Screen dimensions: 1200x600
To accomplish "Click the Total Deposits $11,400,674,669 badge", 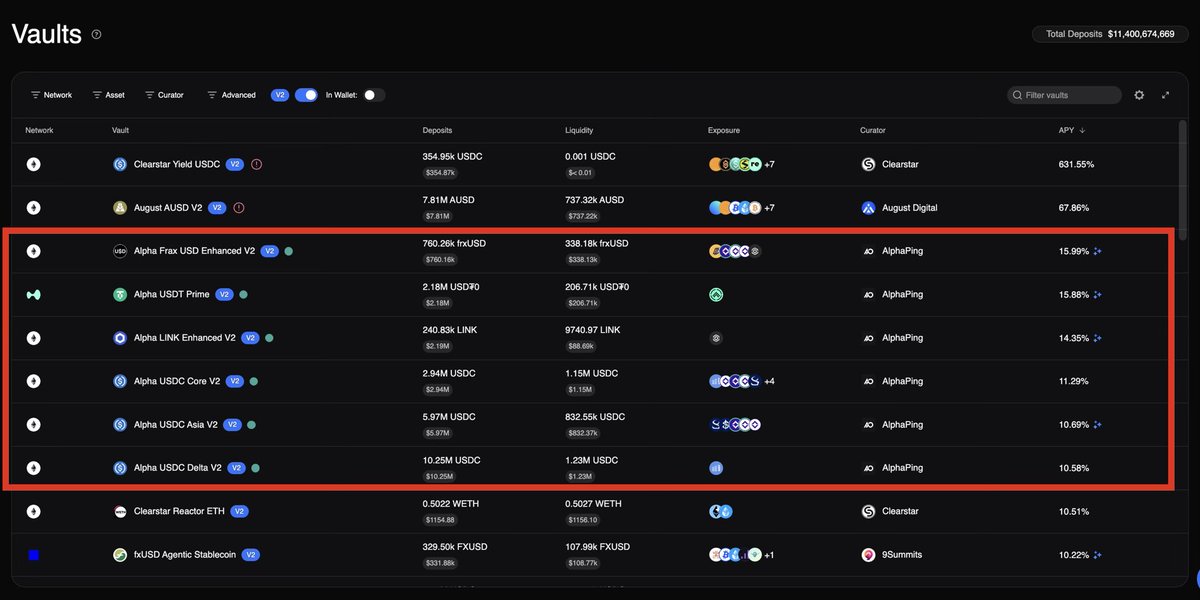I will pos(1110,34).
